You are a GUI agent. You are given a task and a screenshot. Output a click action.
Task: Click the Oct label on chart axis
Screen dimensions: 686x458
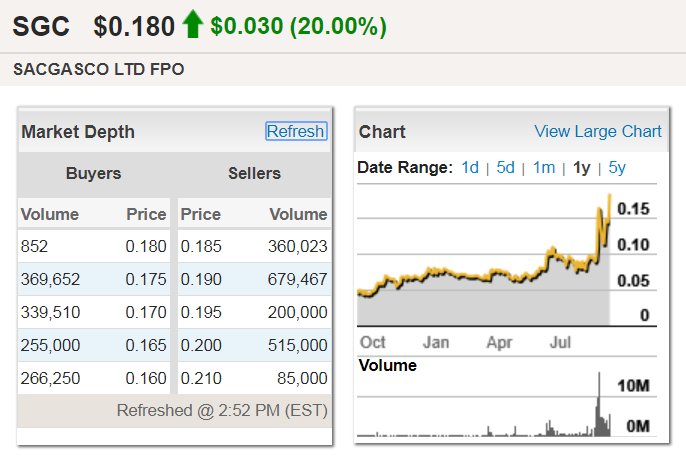372,342
